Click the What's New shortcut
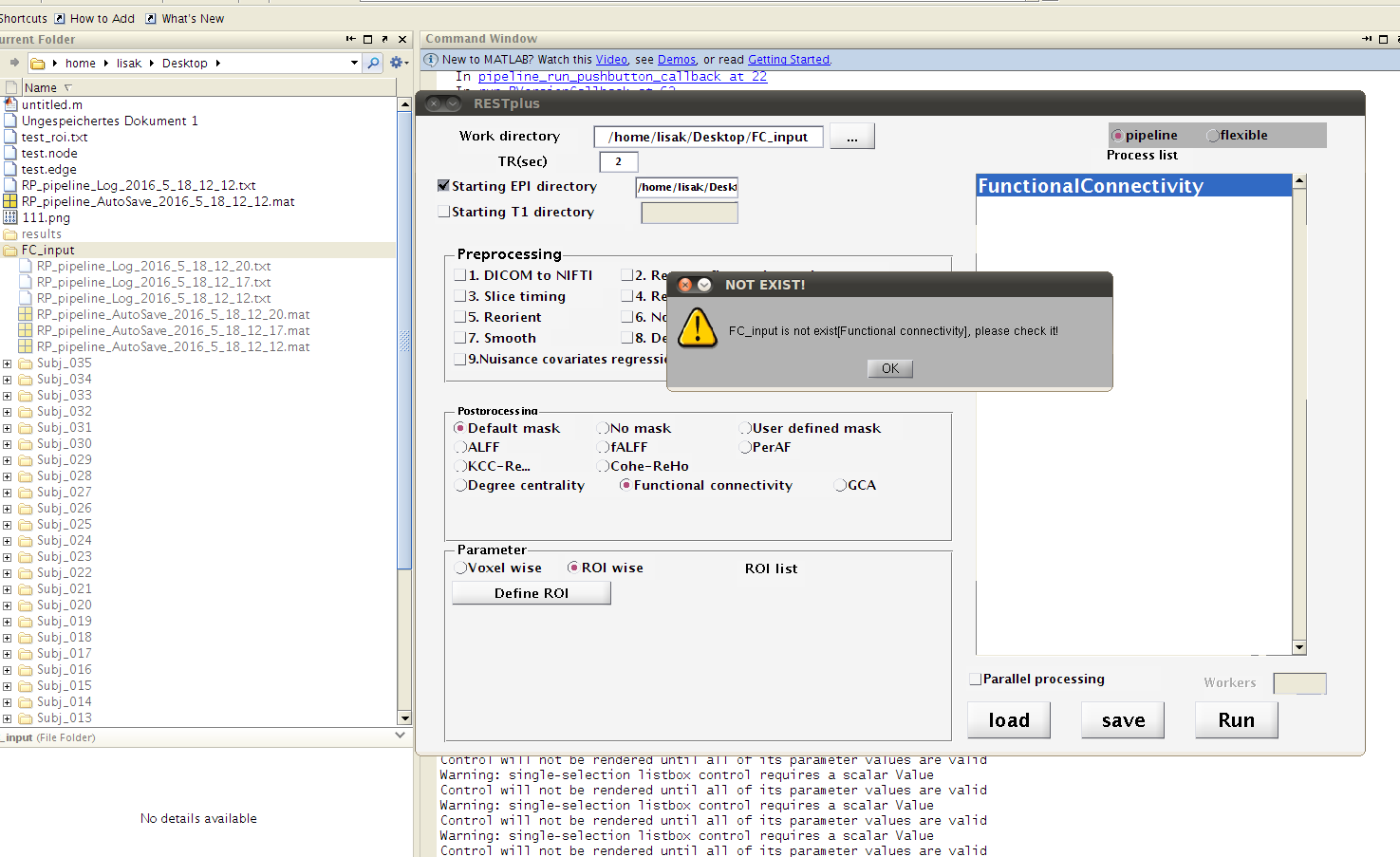Screen dimensions: 1400x857 tap(184, 18)
